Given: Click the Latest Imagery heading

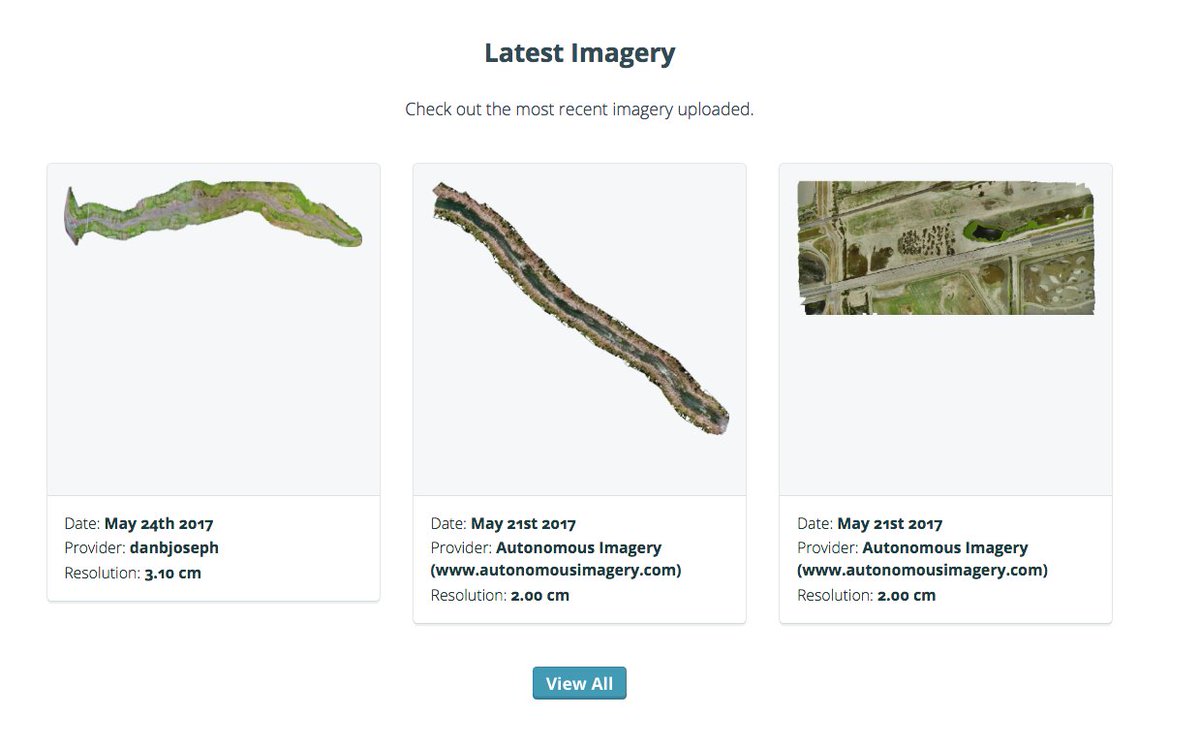Looking at the screenshot, I should pyautogui.click(x=580, y=53).
